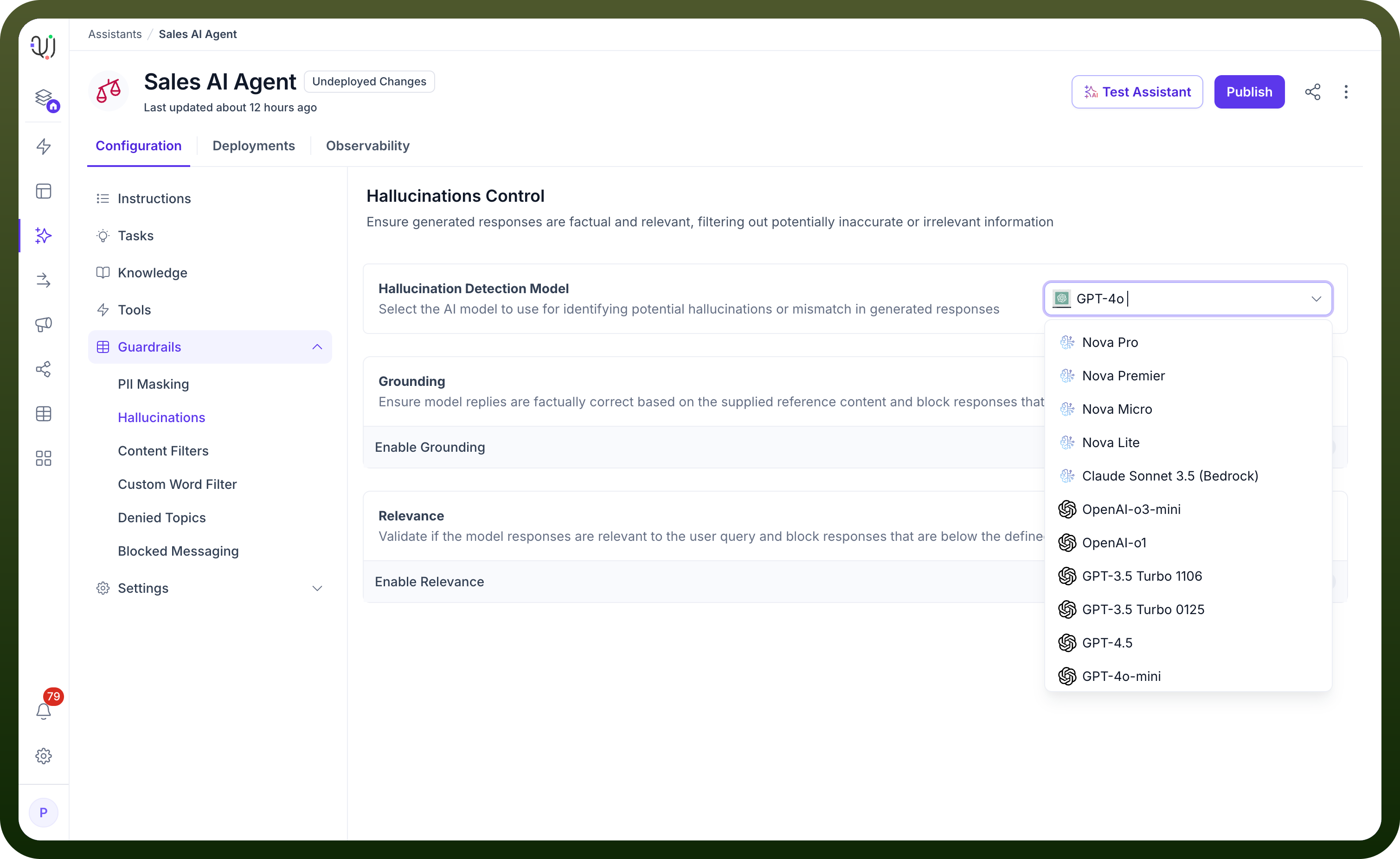The width and height of the screenshot is (1400, 859).
Task: Go to Assistants via breadcrumb link
Action: pos(115,34)
